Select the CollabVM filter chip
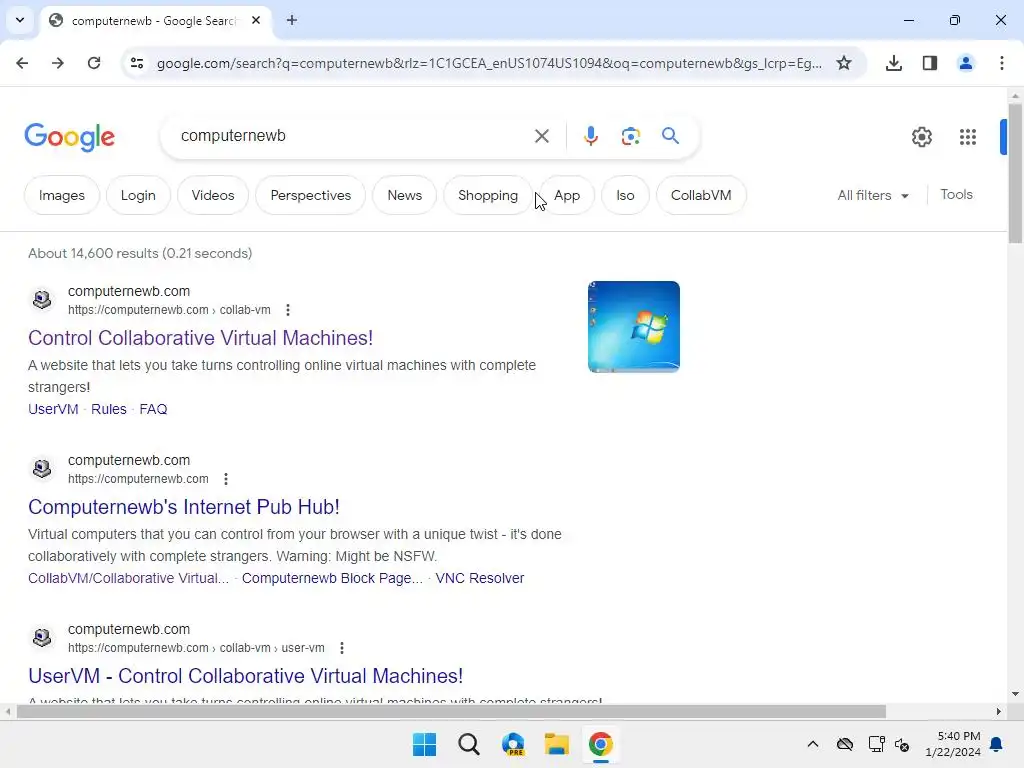 tap(701, 195)
